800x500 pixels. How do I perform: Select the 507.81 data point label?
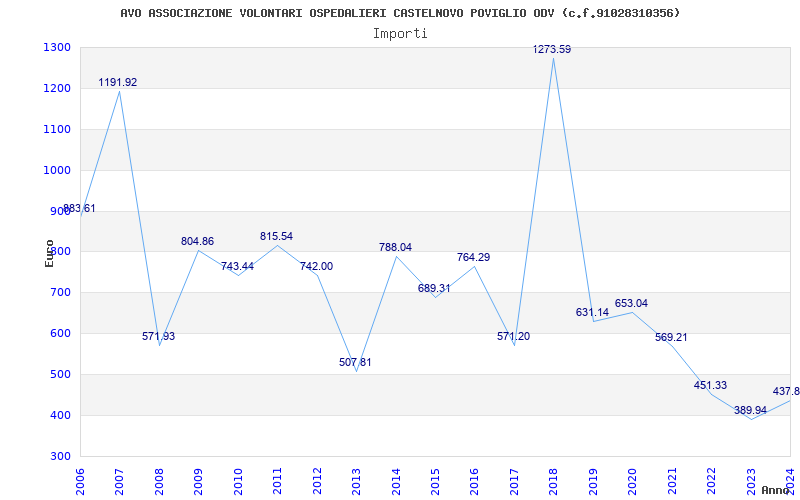pos(355,362)
